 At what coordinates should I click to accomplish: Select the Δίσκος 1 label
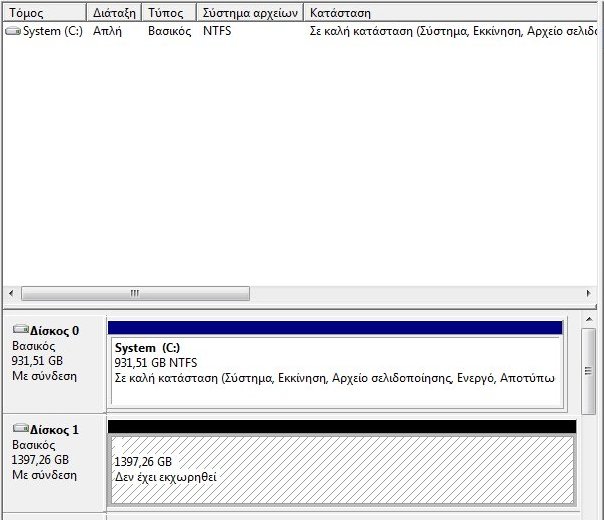(54, 430)
